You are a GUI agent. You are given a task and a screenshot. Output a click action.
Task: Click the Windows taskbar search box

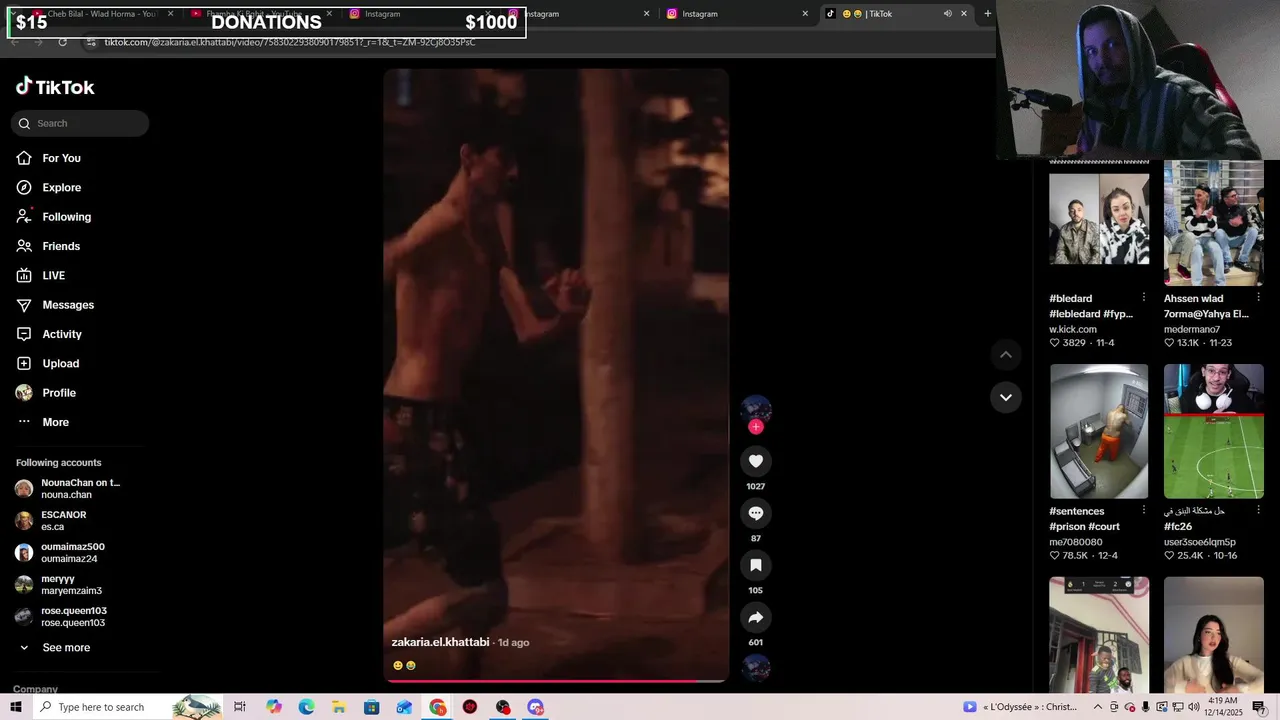point(128,707)
